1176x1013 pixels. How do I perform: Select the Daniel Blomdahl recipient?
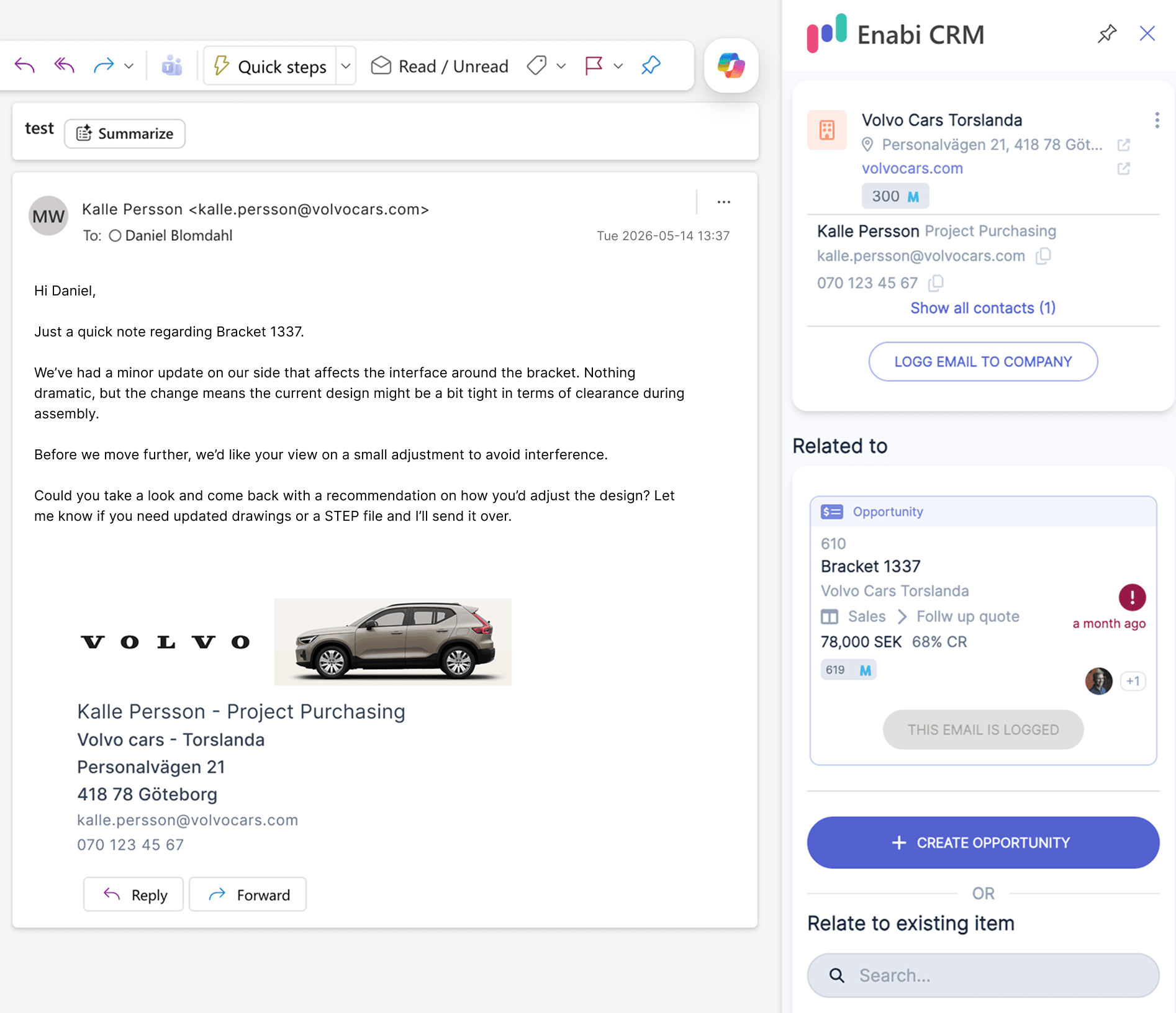171,236
